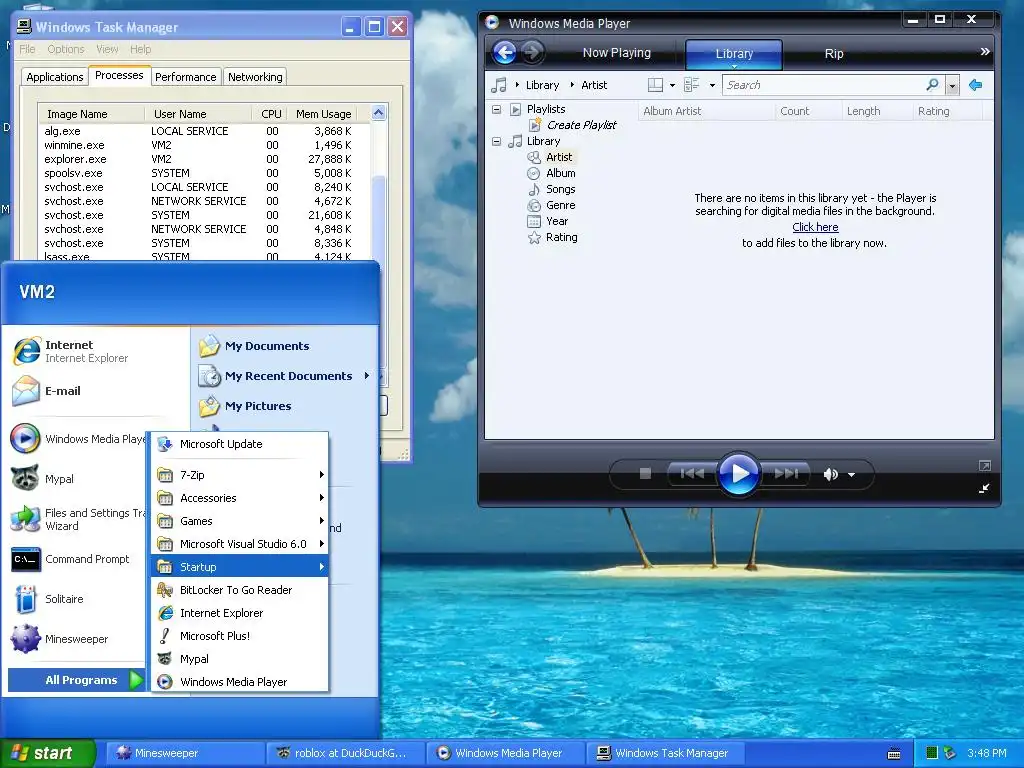This screenshot has height=768, width=1024.
Task: Click the 'Click here' link to add files
Action: coord(815,227)
